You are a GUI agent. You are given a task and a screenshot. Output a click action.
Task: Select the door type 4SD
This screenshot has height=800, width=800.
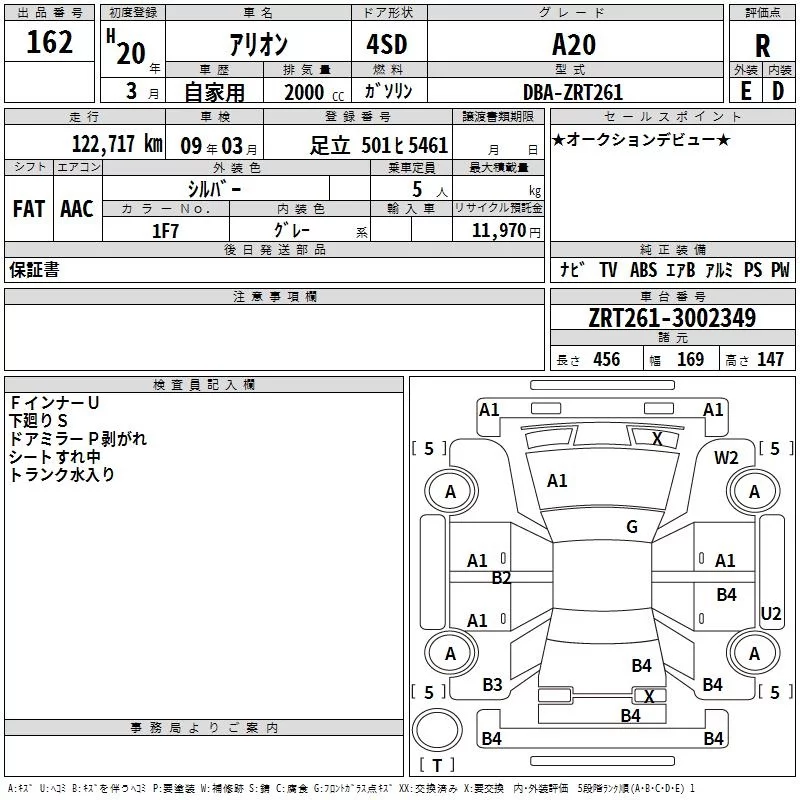pos(387,44)
